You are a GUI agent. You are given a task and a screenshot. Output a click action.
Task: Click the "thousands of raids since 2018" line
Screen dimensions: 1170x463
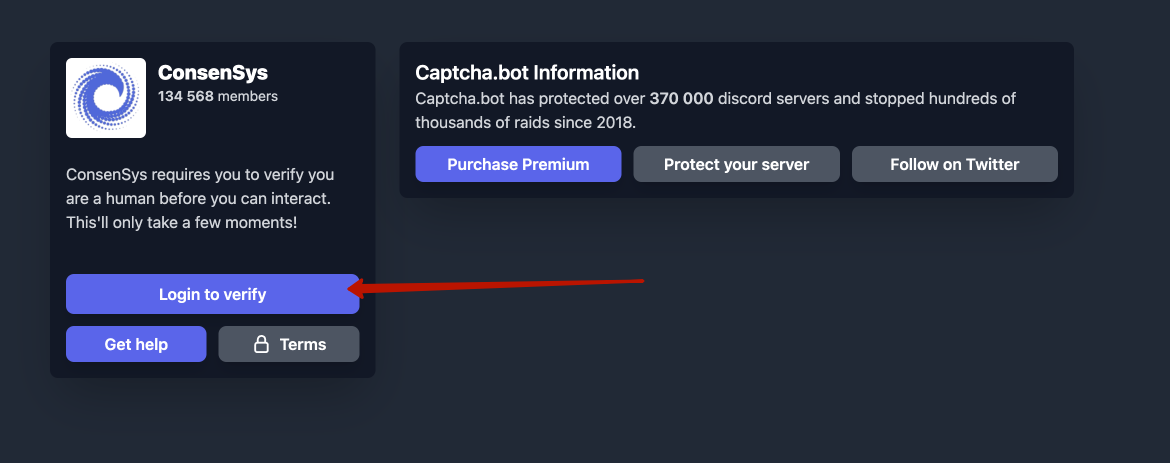[x=525, y=122]
